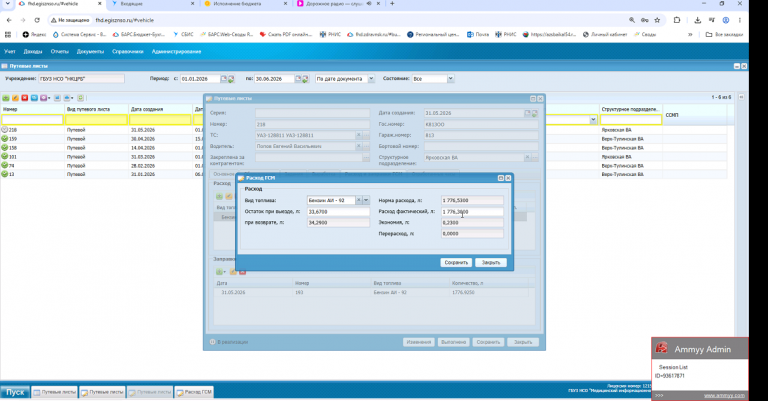Click the Дата создания column header
This screenshot has width=768, height=401.
160,109
